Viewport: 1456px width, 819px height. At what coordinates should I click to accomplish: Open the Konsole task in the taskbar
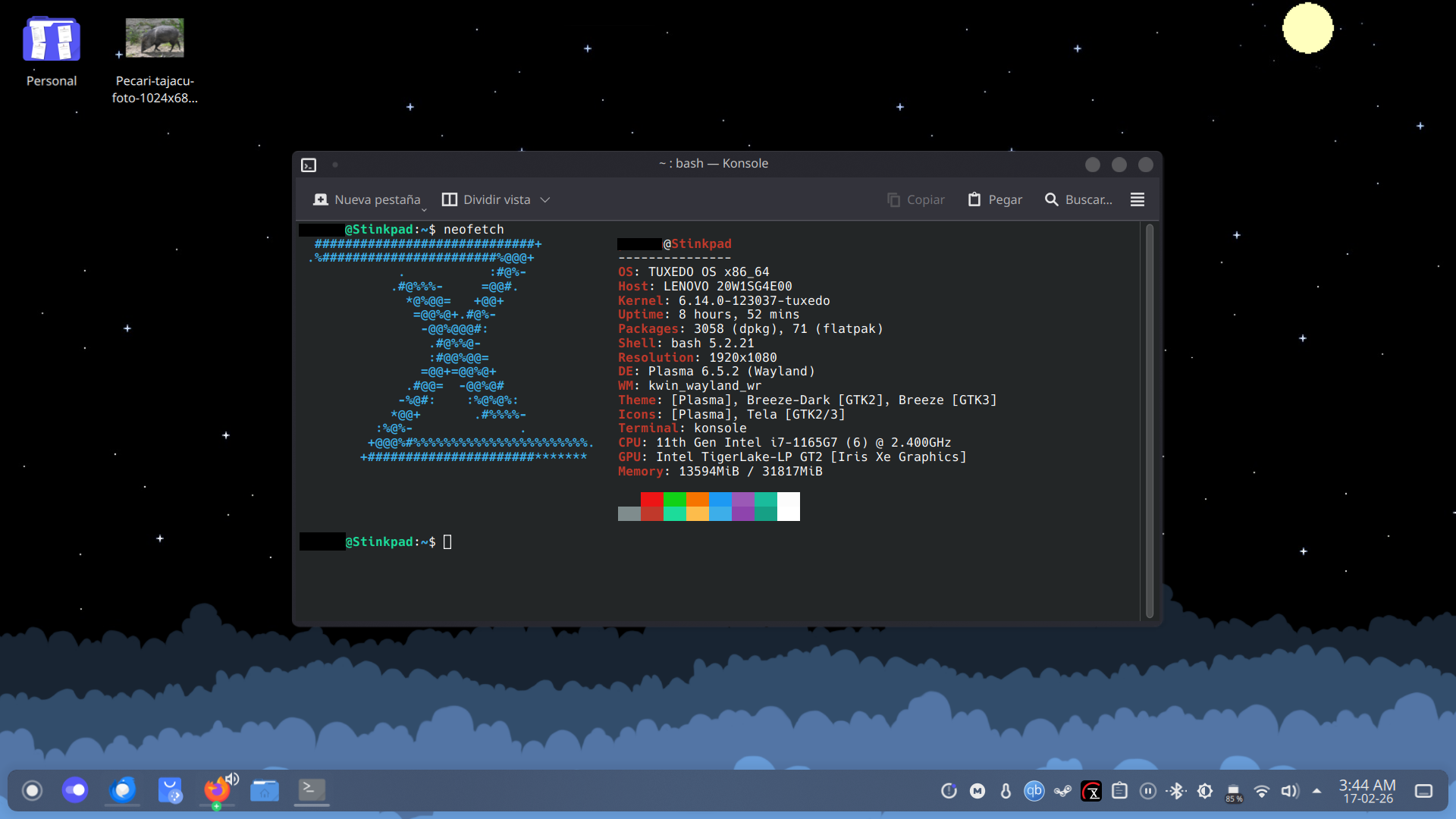click(x=311, y=790)
